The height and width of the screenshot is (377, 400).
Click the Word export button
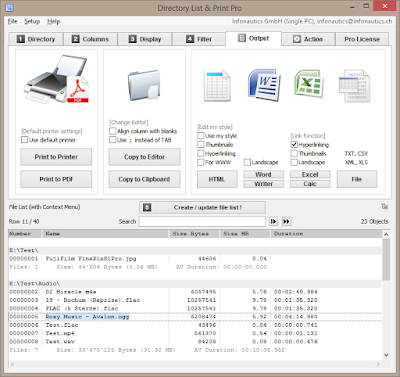263,174
